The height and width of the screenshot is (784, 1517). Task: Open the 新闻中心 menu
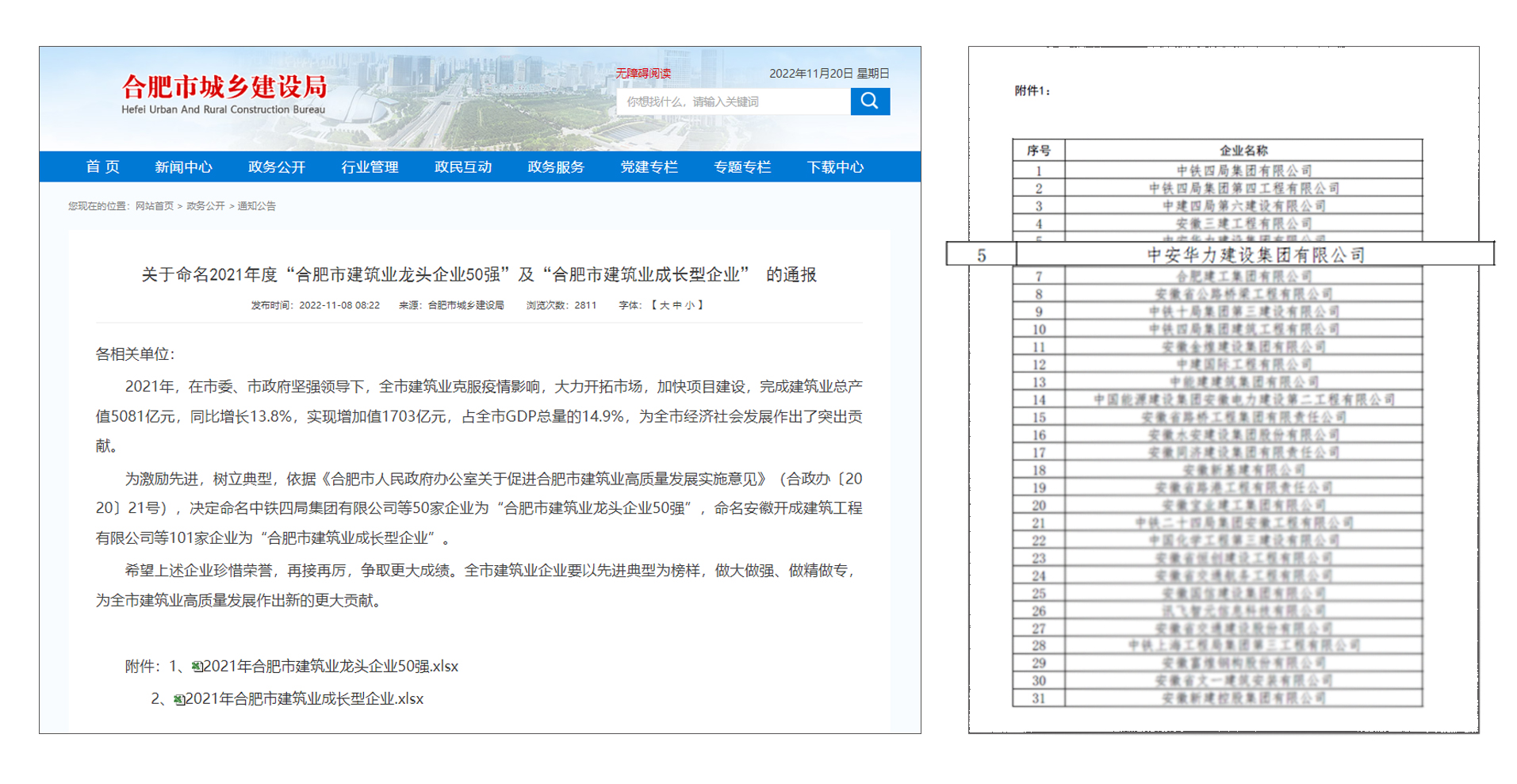pos(184,166)
